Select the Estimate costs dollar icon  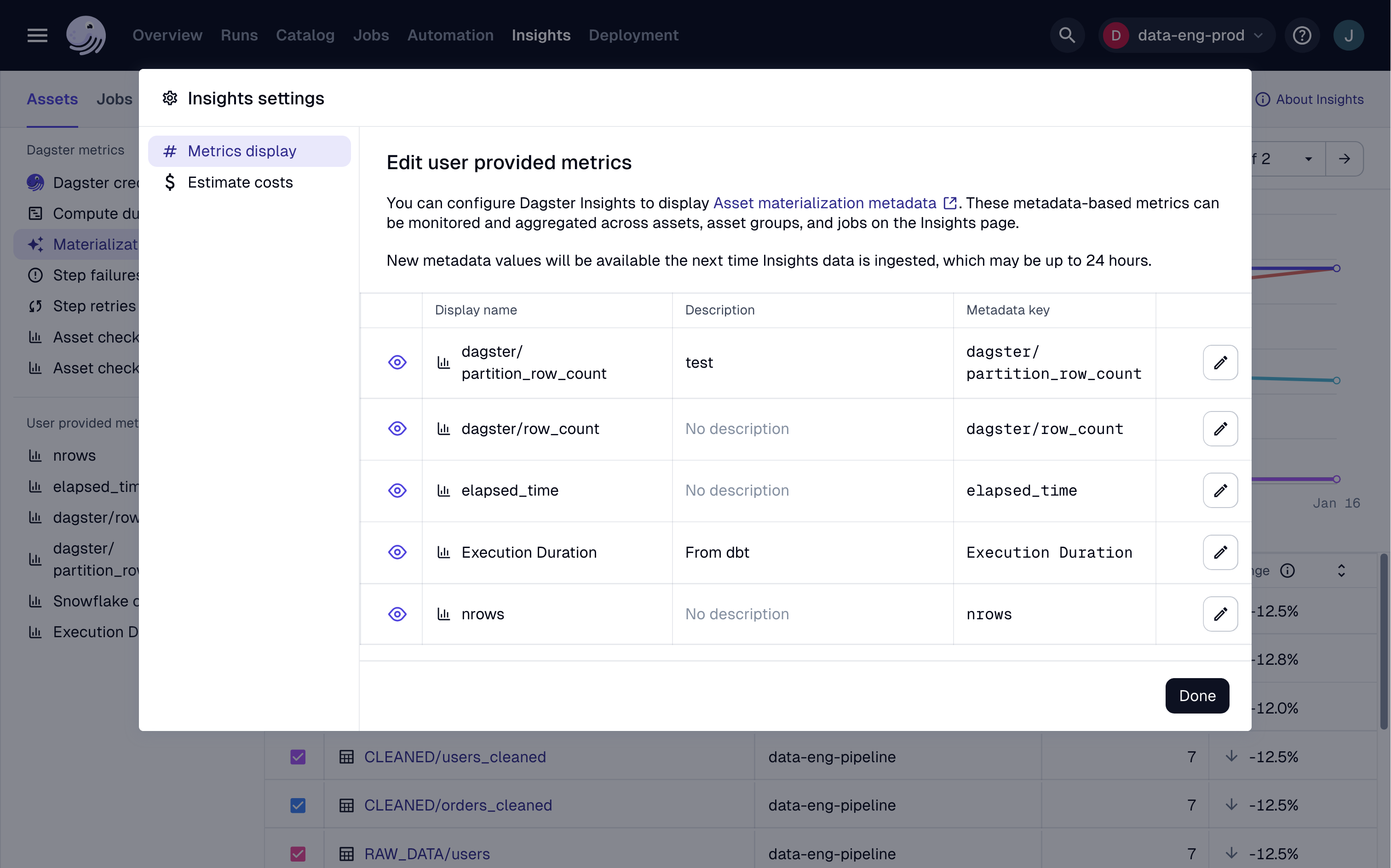click(170, 182)
